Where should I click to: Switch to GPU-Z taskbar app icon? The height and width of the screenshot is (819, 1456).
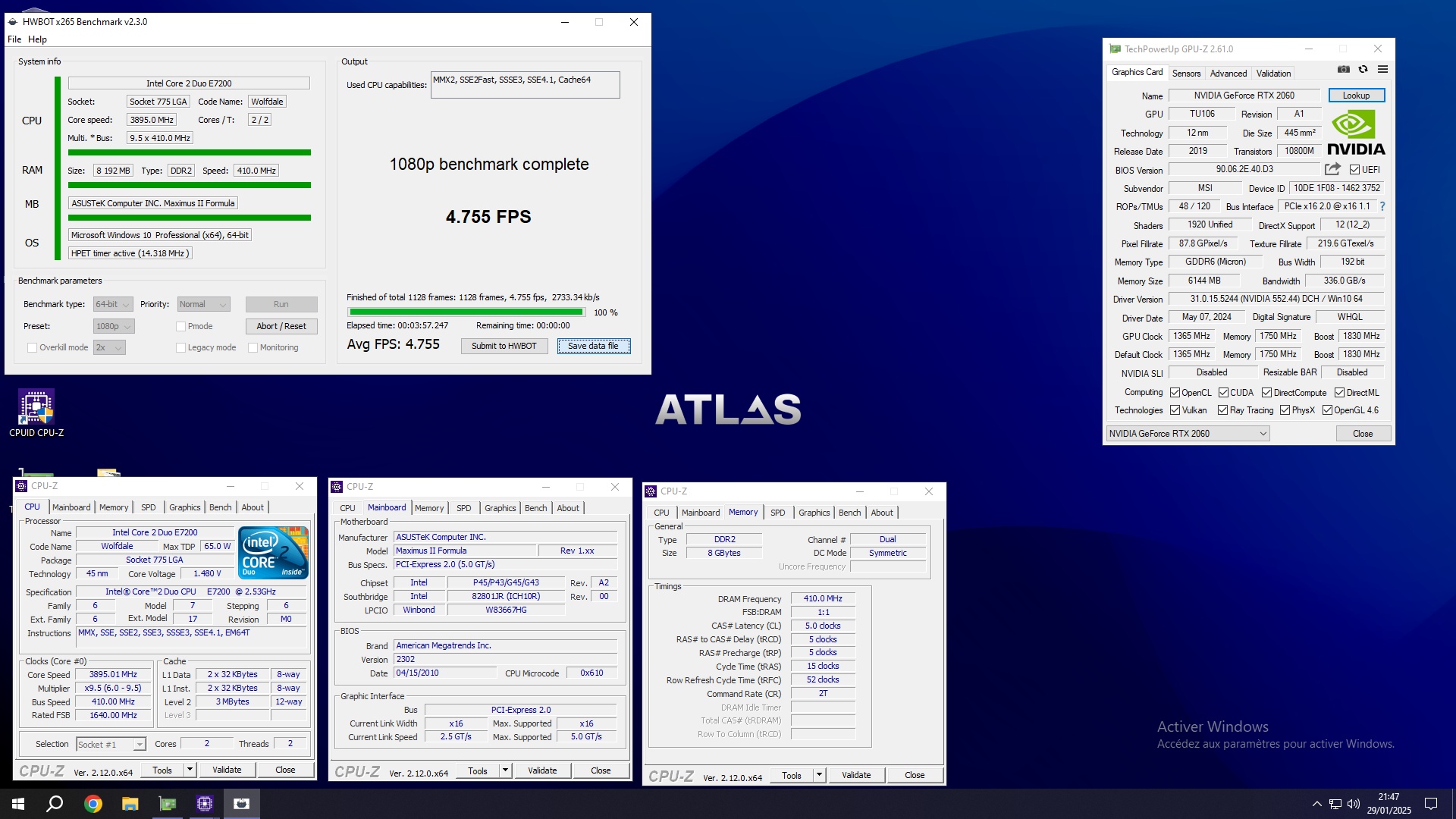point(167,804)
